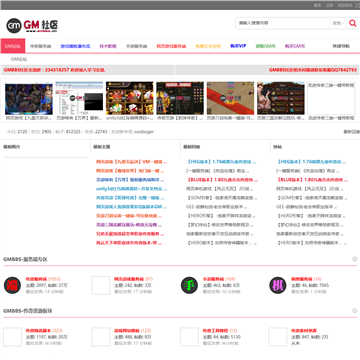Open the red carpet 页游刀剑 thumbnail
The width and height of the screenshot is (360, 360).
[230, 98]
